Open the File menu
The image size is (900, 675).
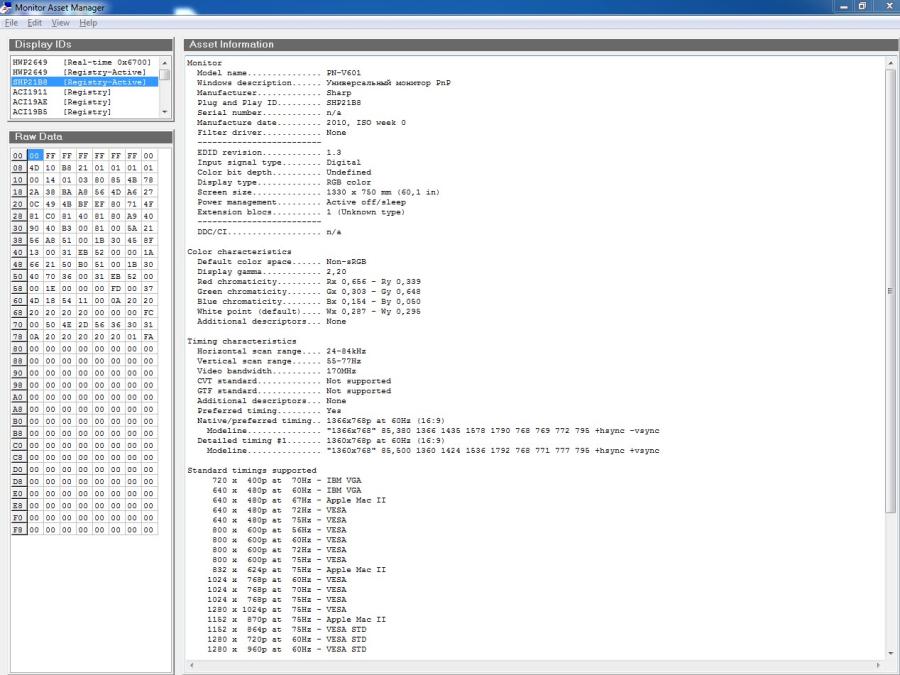(x=11, y=22)
